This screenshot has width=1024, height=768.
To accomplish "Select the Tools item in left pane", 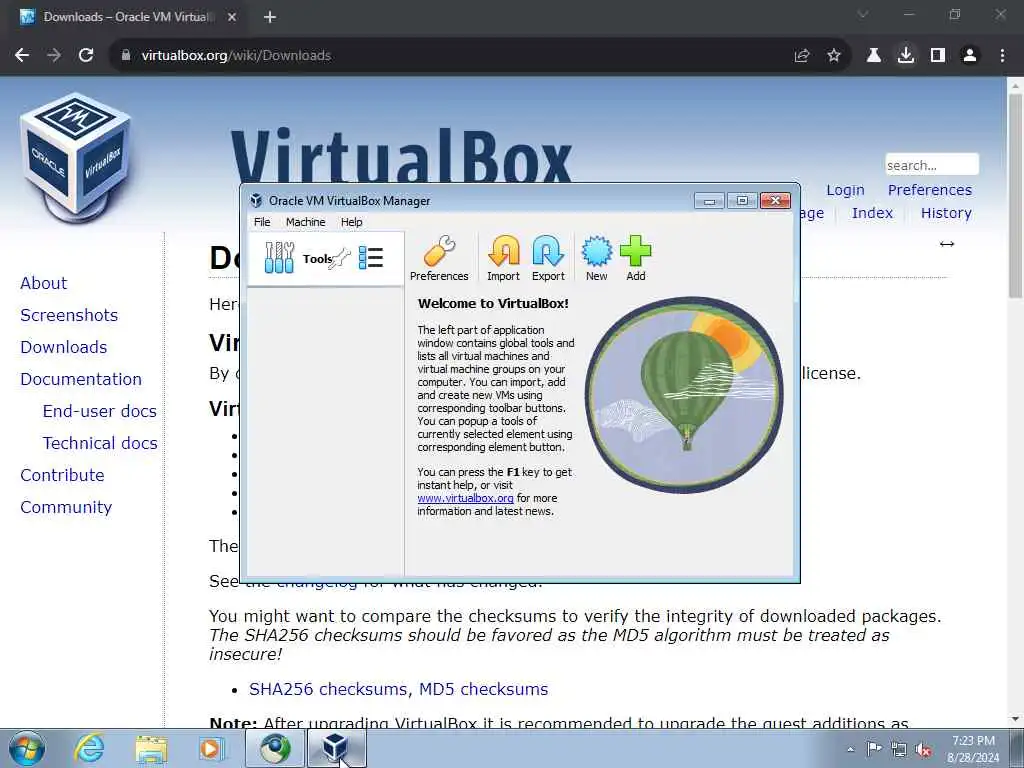I will (325, 259).
